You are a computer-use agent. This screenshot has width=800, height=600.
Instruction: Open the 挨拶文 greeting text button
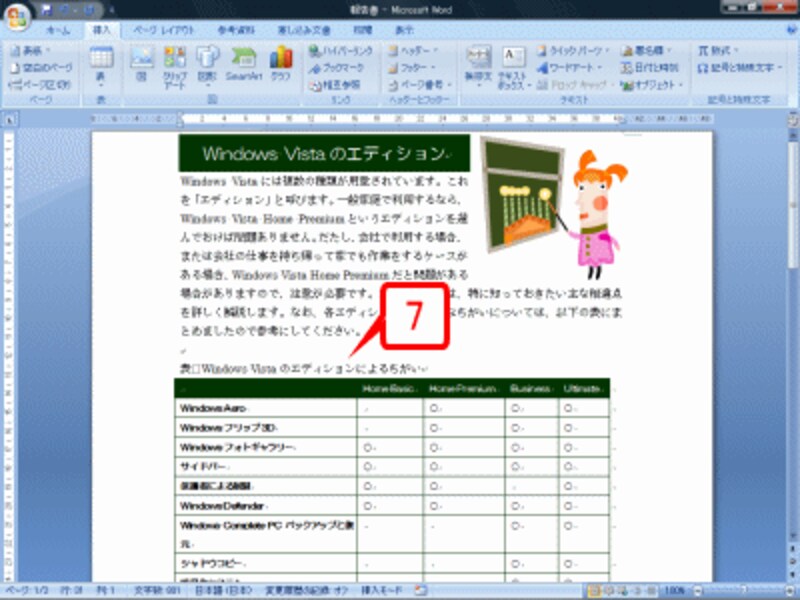click(x=478, y=66)
